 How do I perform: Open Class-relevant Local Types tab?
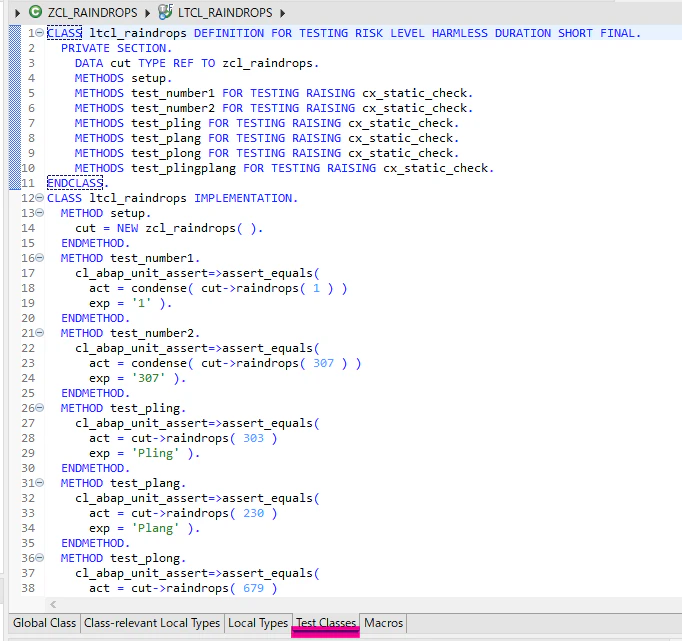(152, 623)
